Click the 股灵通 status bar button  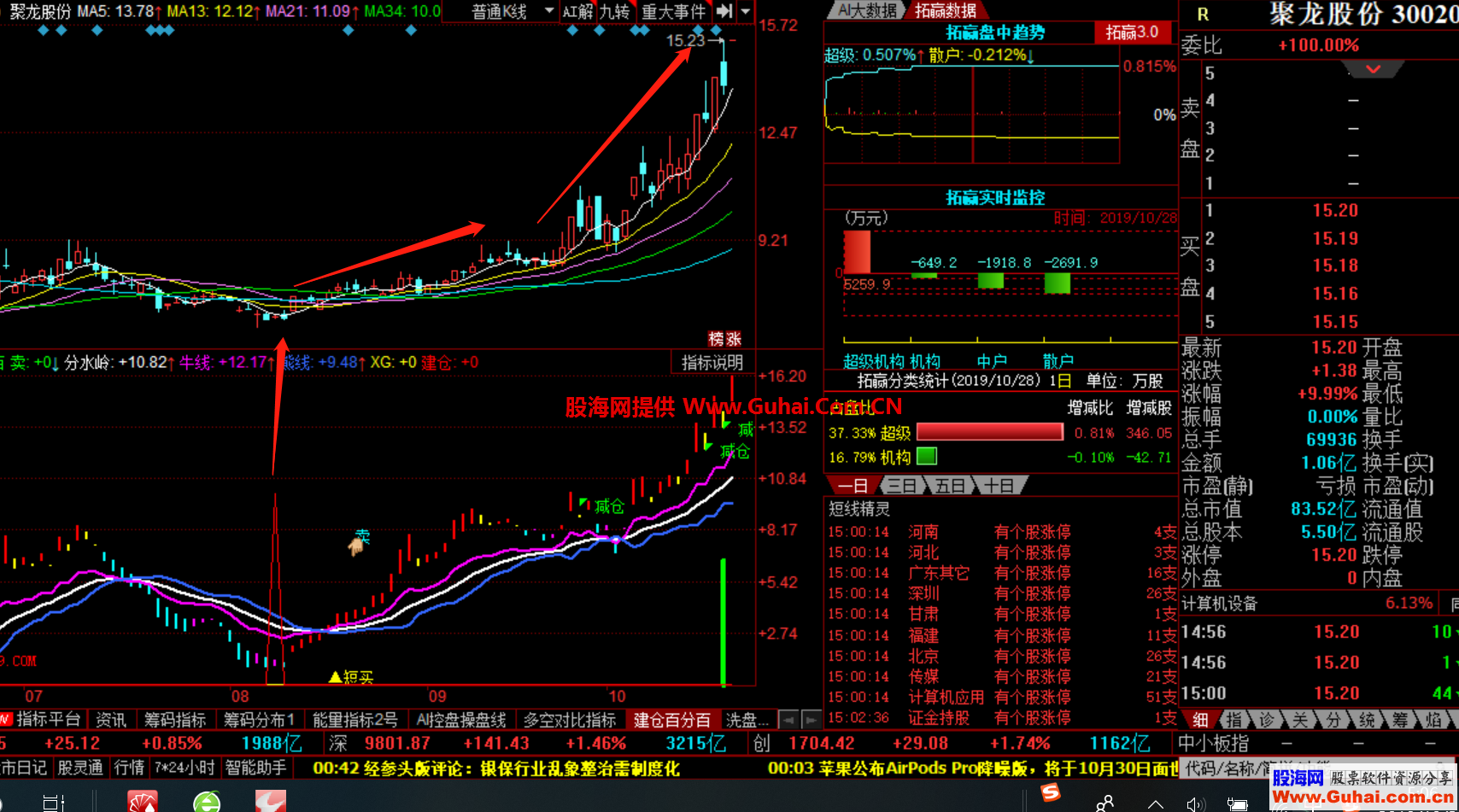(80, 768)
